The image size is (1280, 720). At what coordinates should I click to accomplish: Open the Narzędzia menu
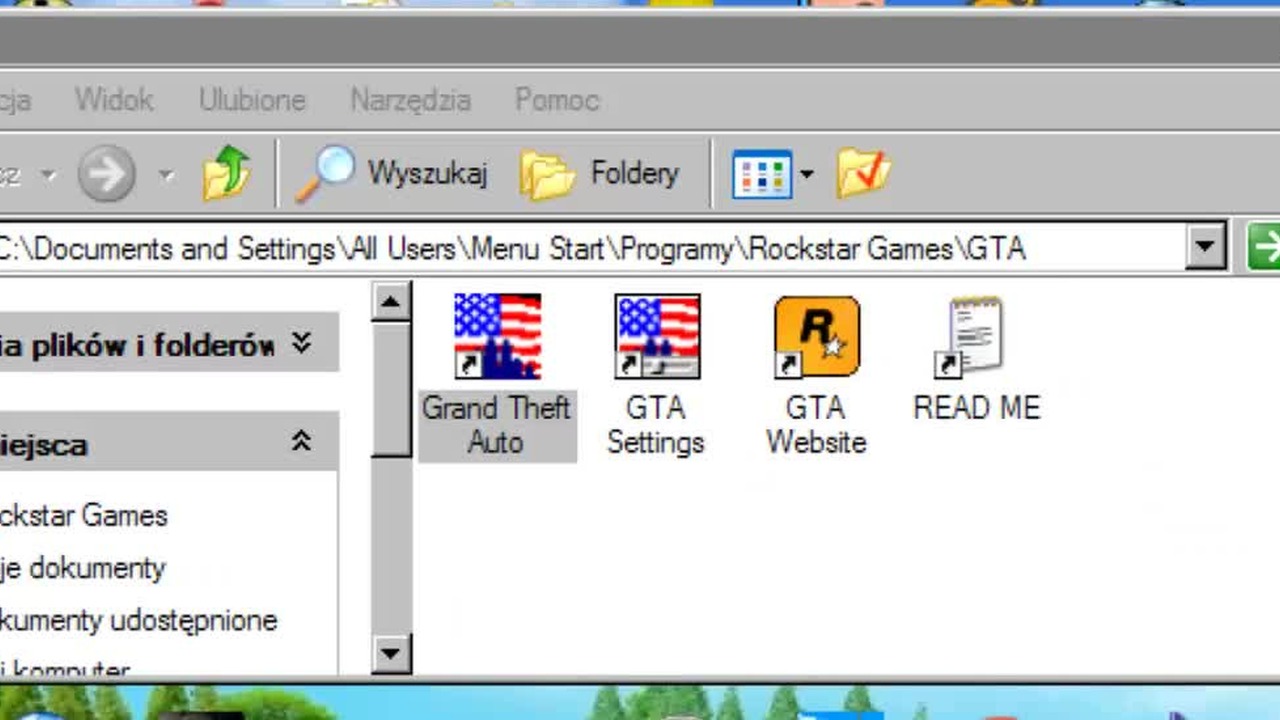410,100
